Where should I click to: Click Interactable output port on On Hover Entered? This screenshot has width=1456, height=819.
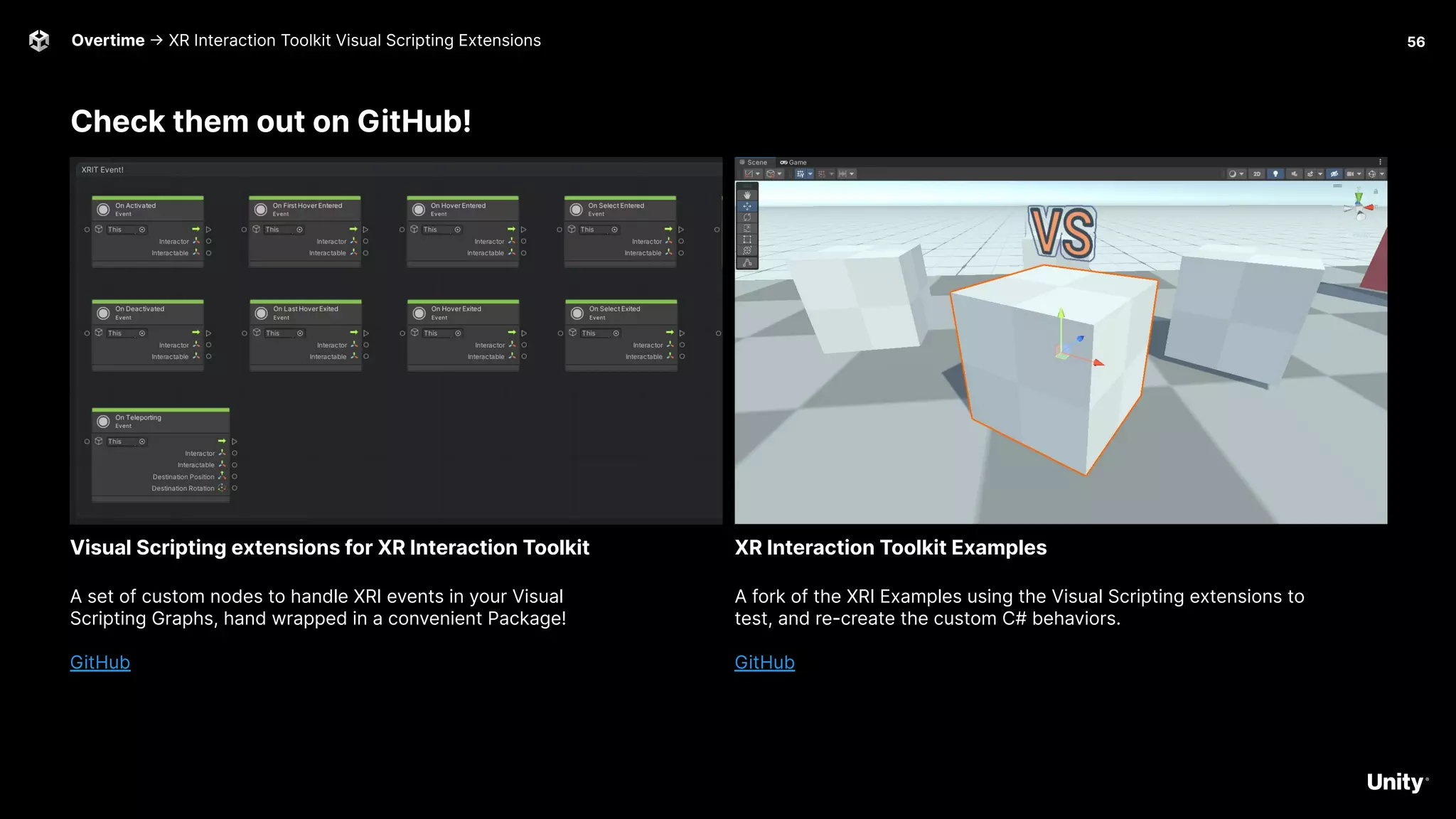point(524,253)
